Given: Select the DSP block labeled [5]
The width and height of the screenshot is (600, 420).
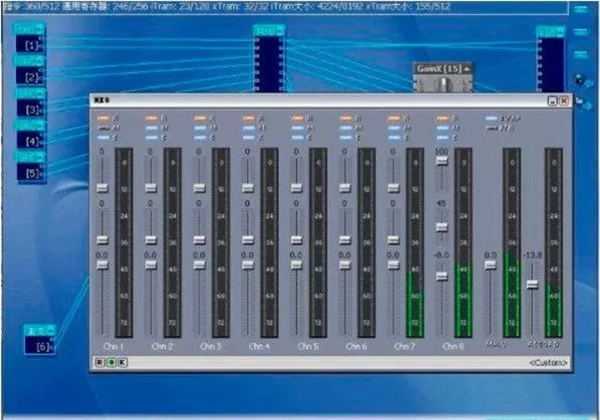Looking at the screenshot, I should [x=33, y=172].
